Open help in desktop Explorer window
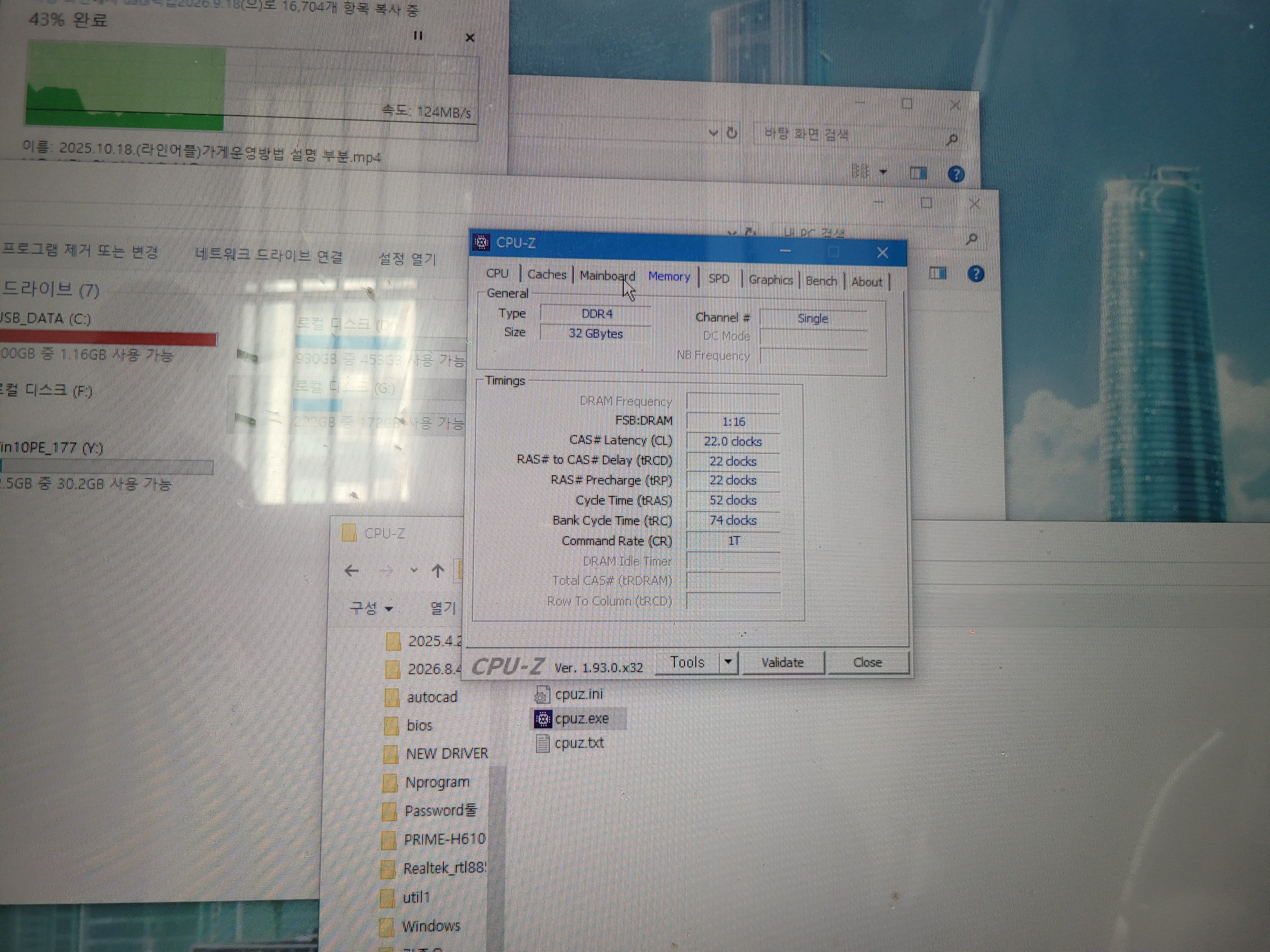 [x=956, y=174]
